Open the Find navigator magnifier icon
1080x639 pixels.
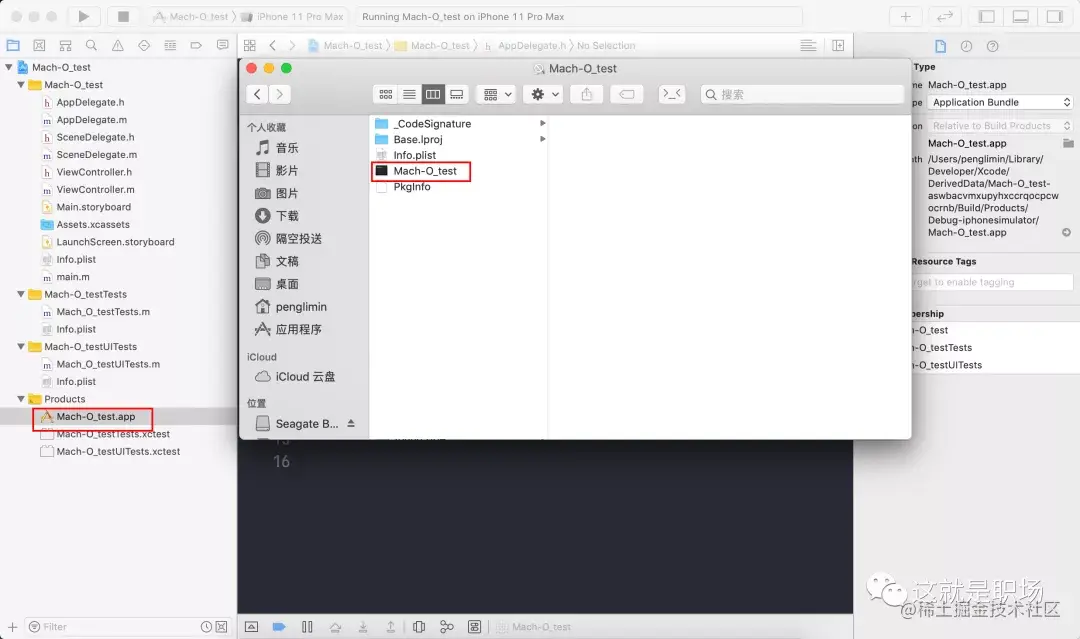coord(91,45)
